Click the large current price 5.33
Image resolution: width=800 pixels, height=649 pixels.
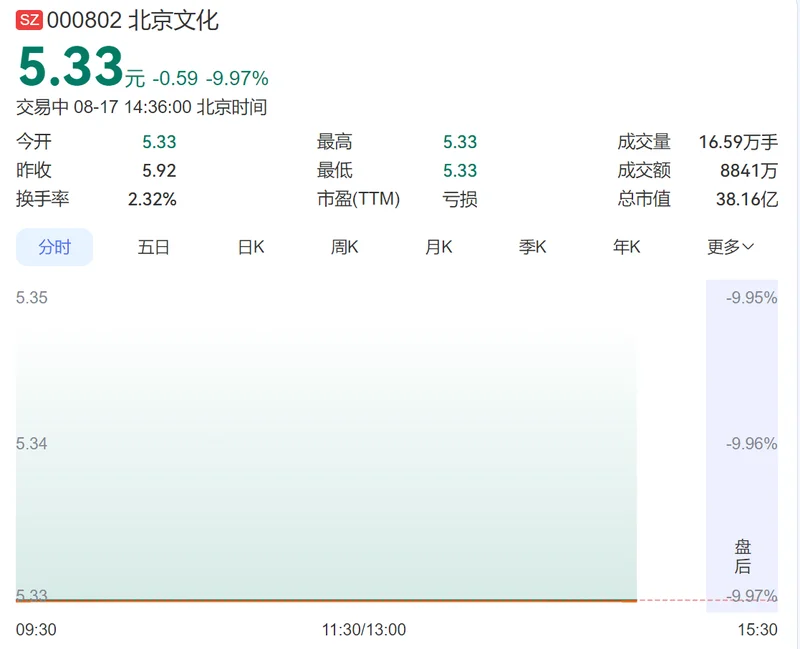coord(71,66)
